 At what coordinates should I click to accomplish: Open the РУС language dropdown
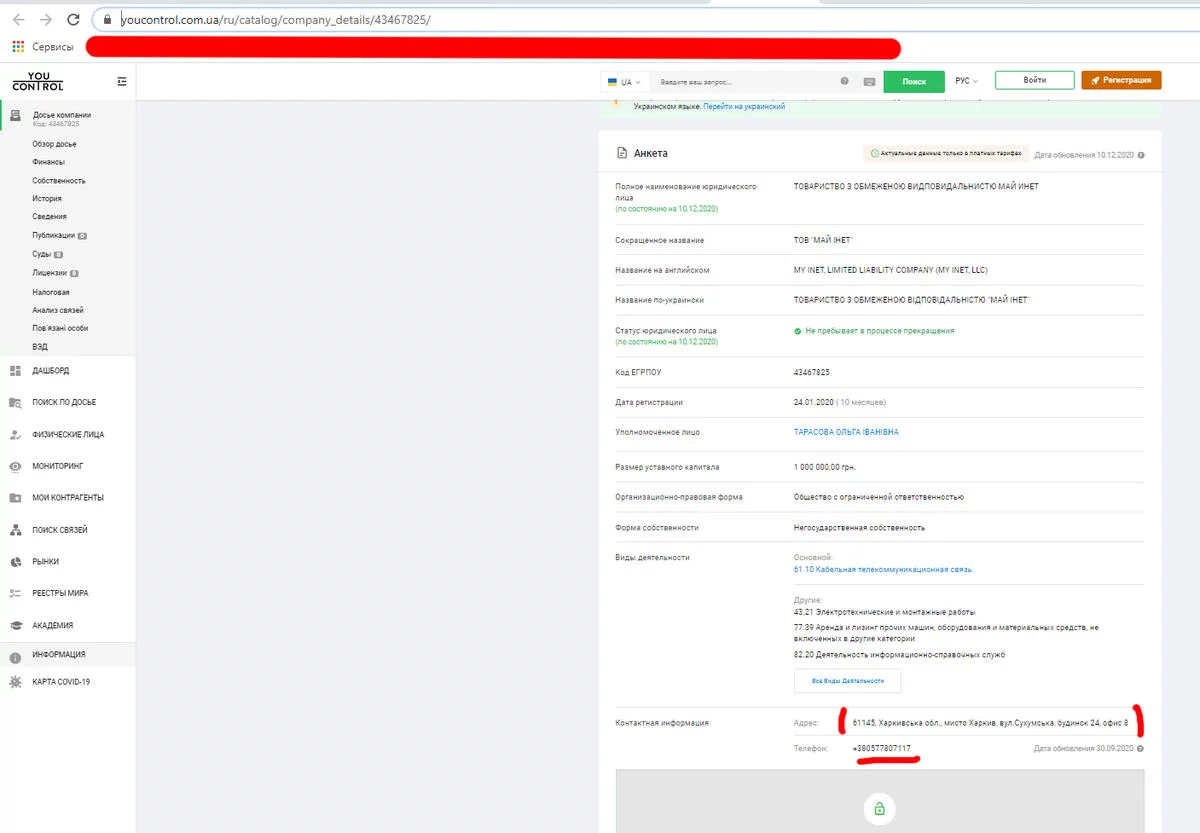pyautogui.click(x=966, y=81)
